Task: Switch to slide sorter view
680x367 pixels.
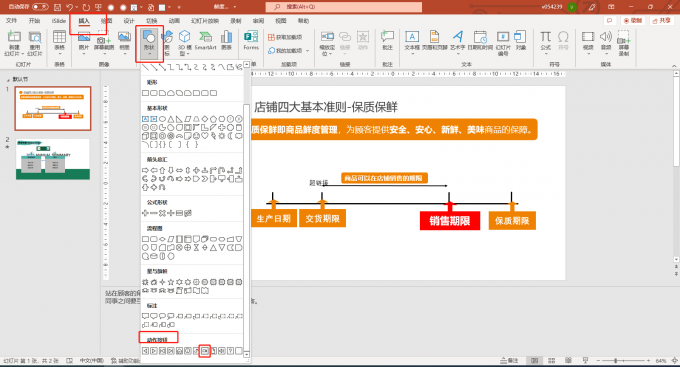Action: [552, 360]
